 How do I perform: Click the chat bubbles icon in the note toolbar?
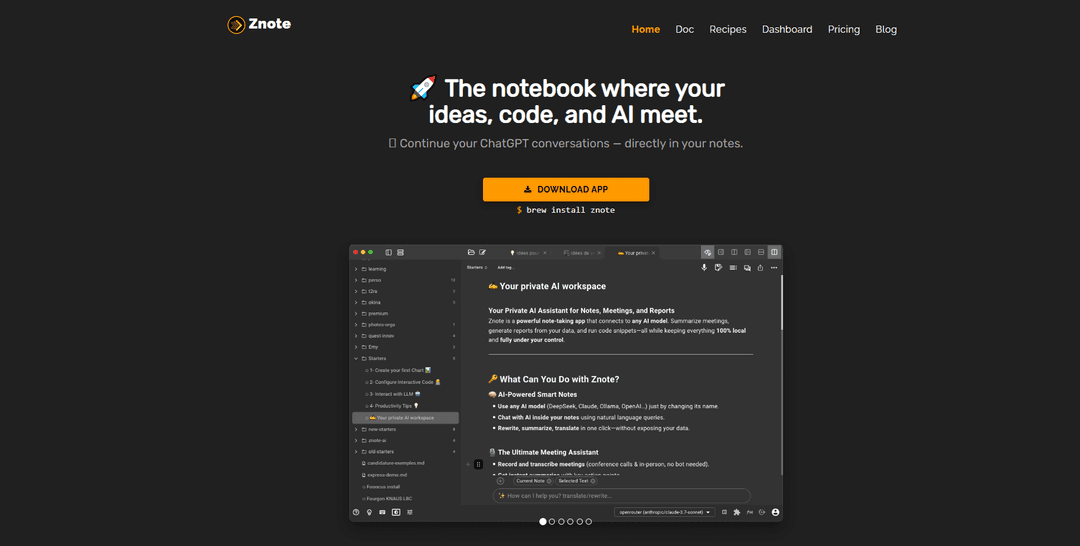[x=747, y=268]
